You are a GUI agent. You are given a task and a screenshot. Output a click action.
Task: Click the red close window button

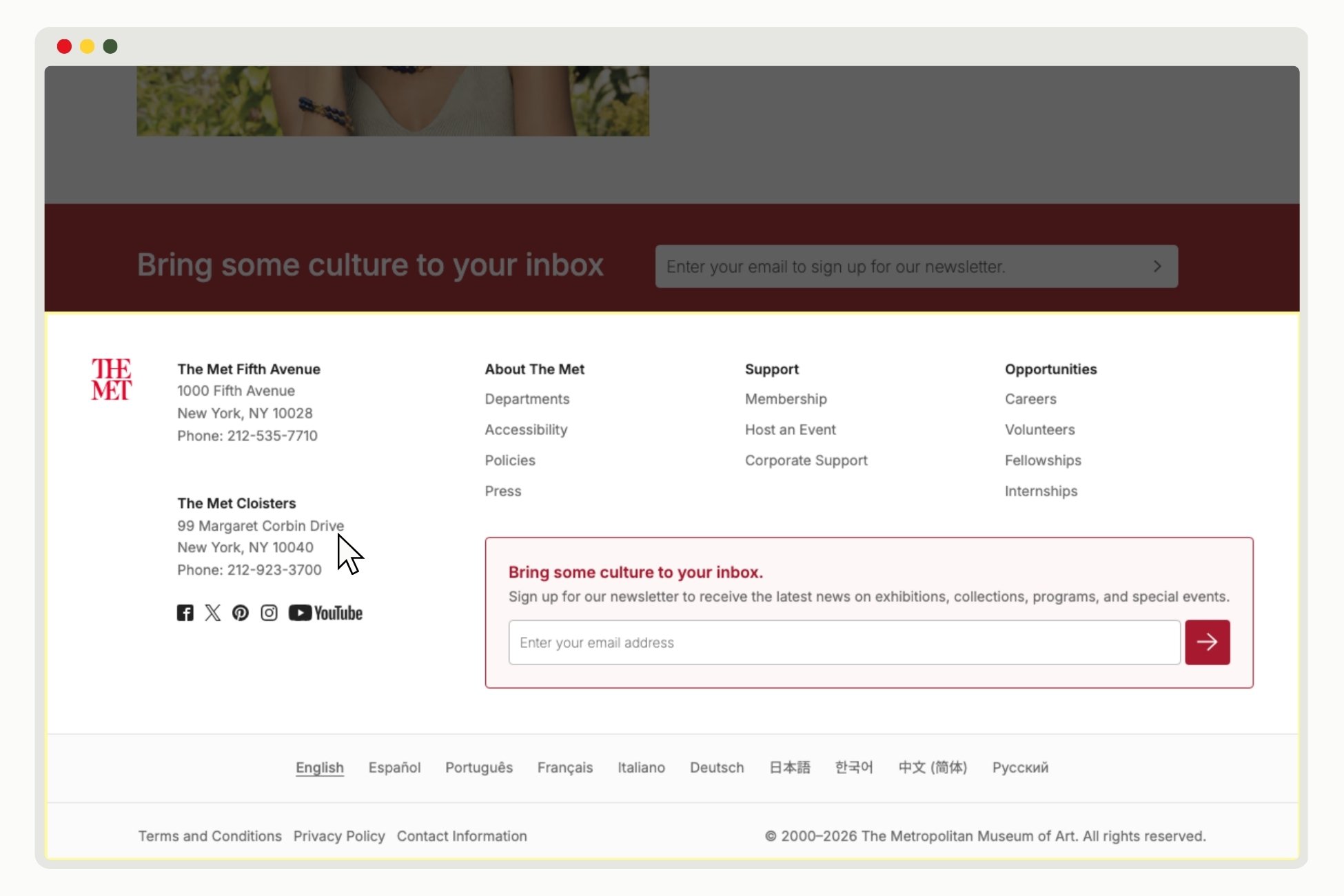point(64,46)
